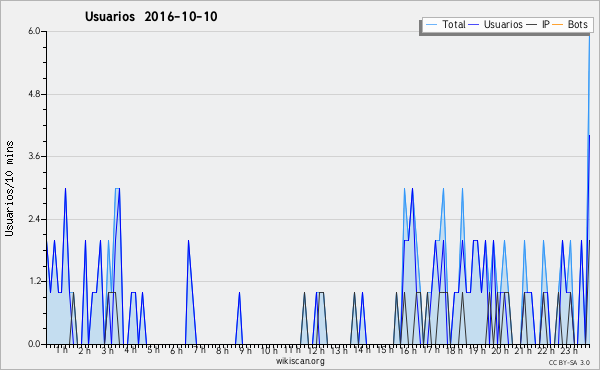600x370 pixels.
Task: Click the "9 h" x-axis label
Action: point(245,350)
